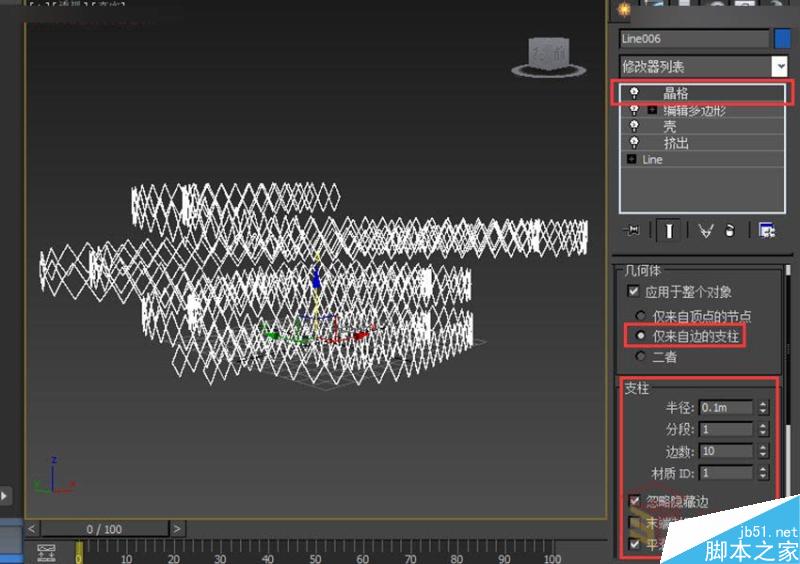Image resolution: width=800 pixels, height=564 pixels.
Task: Select 二者 radio button
Action: (640, 356)
